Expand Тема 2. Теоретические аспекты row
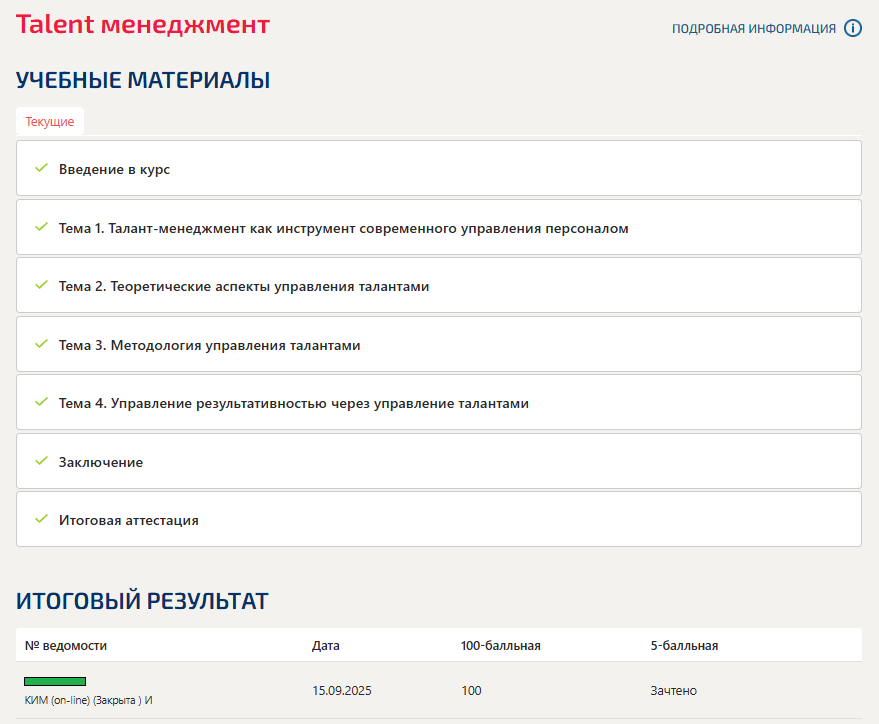 [x=439, y=285]
